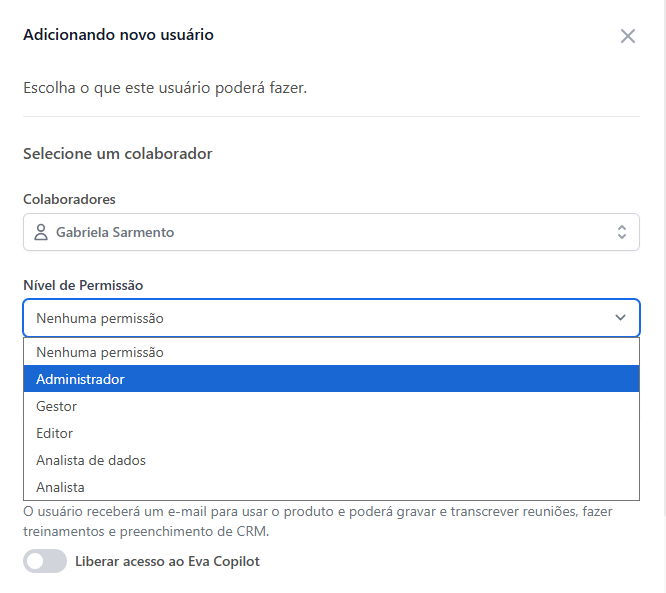This screenshot has width=666, height=593.
Task: Choose the Administrador permission option
Action: (x=81, y=379)
